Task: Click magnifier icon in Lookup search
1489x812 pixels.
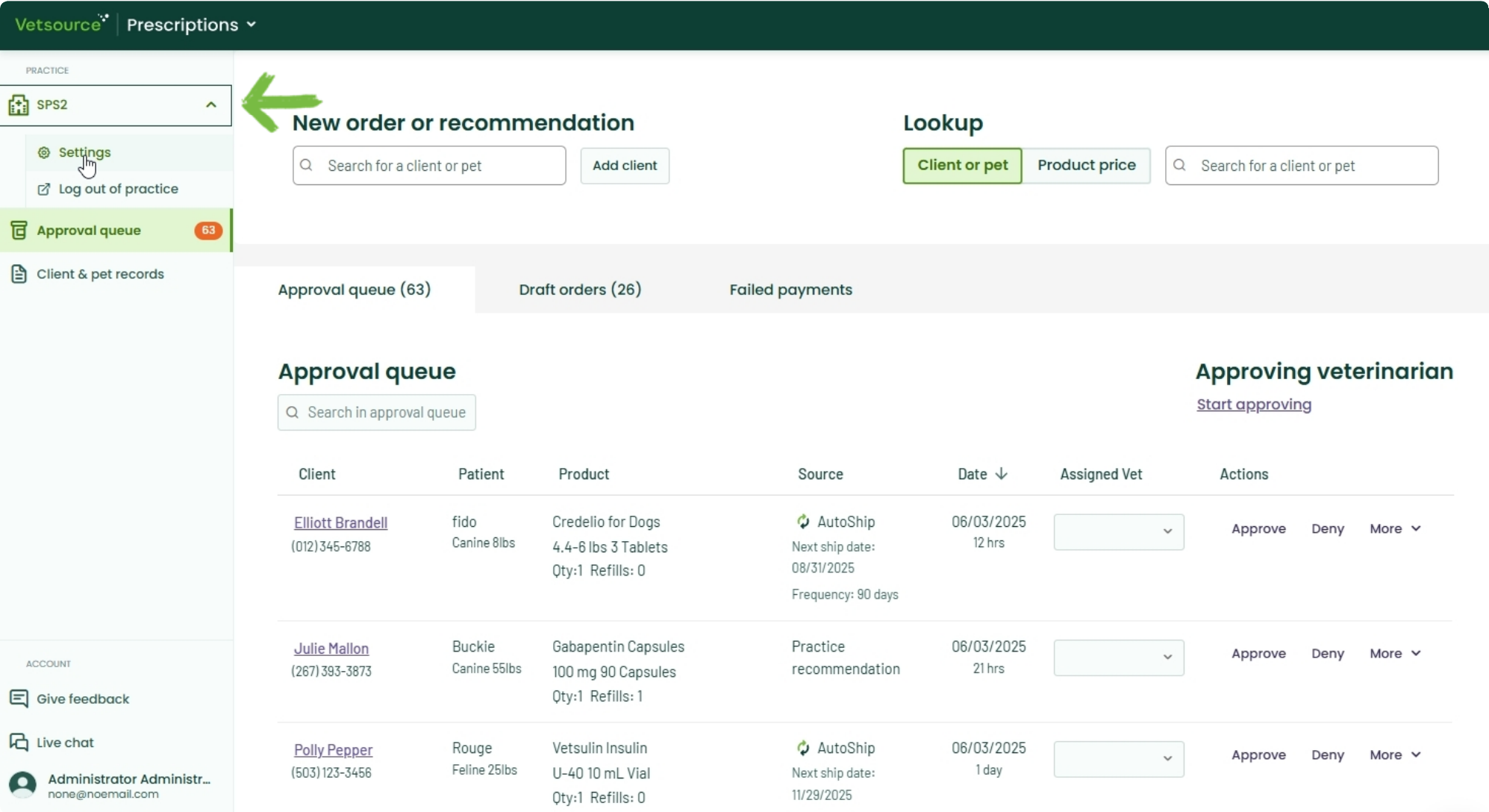Action: pyautogui.click(x=1179, y=165)
